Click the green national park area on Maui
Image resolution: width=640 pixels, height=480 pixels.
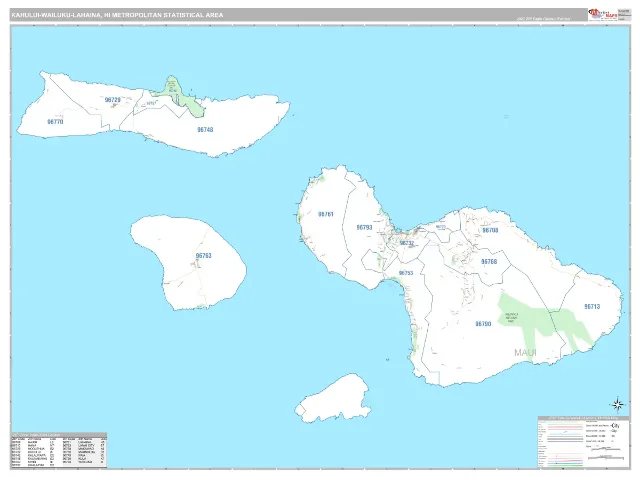(543, 320)
